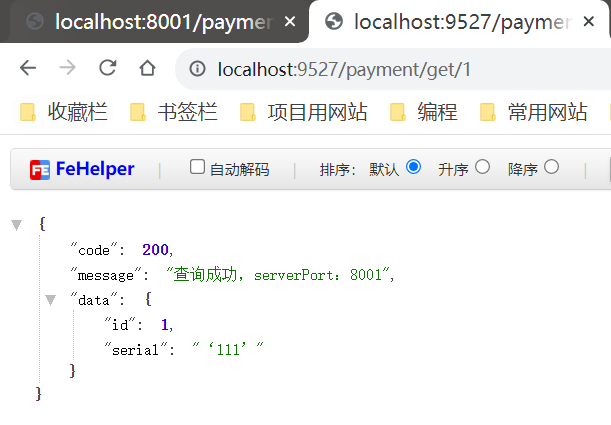This screenshot has width=611, height=425.
Task: Click the id value 1
Action: pos(164,324)
